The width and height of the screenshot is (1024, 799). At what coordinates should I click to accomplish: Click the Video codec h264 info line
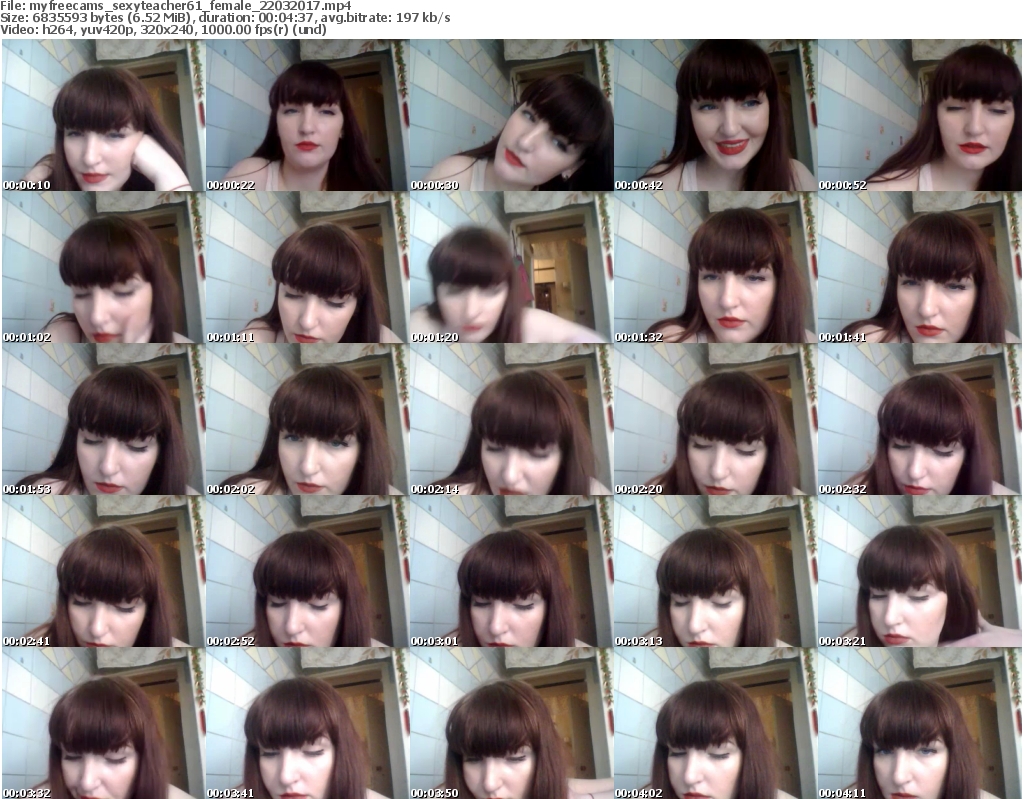coord(163,29)
